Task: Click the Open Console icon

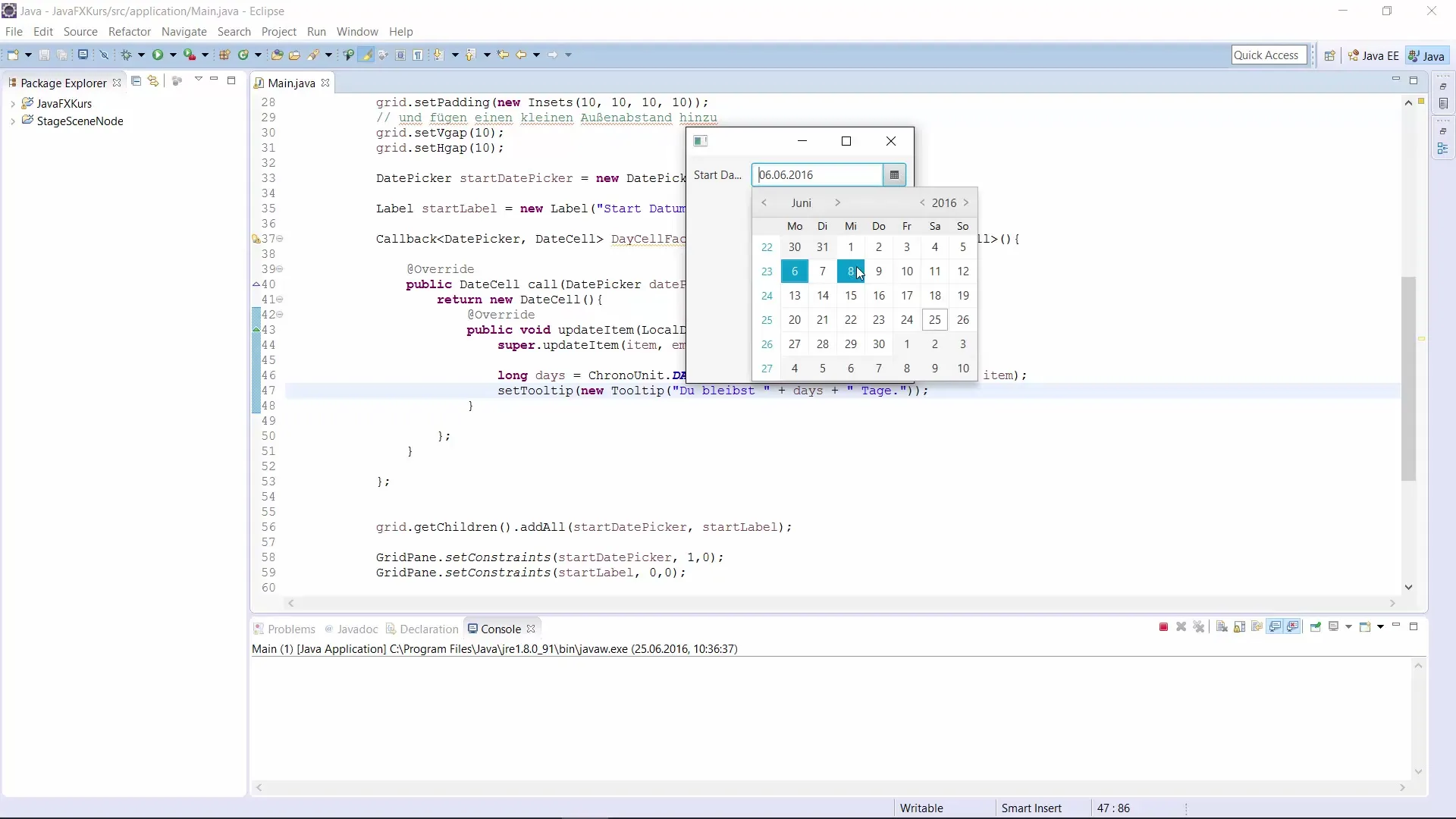Action: [1365, 627]
